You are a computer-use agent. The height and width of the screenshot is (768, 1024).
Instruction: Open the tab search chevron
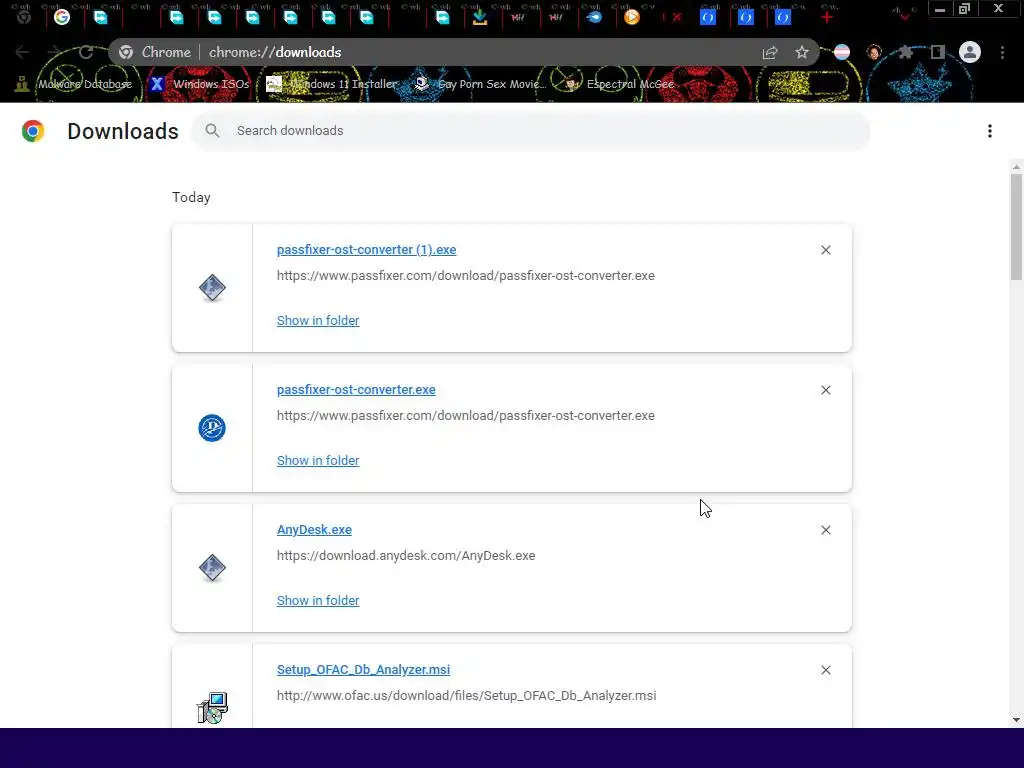(x=904, y=16)
